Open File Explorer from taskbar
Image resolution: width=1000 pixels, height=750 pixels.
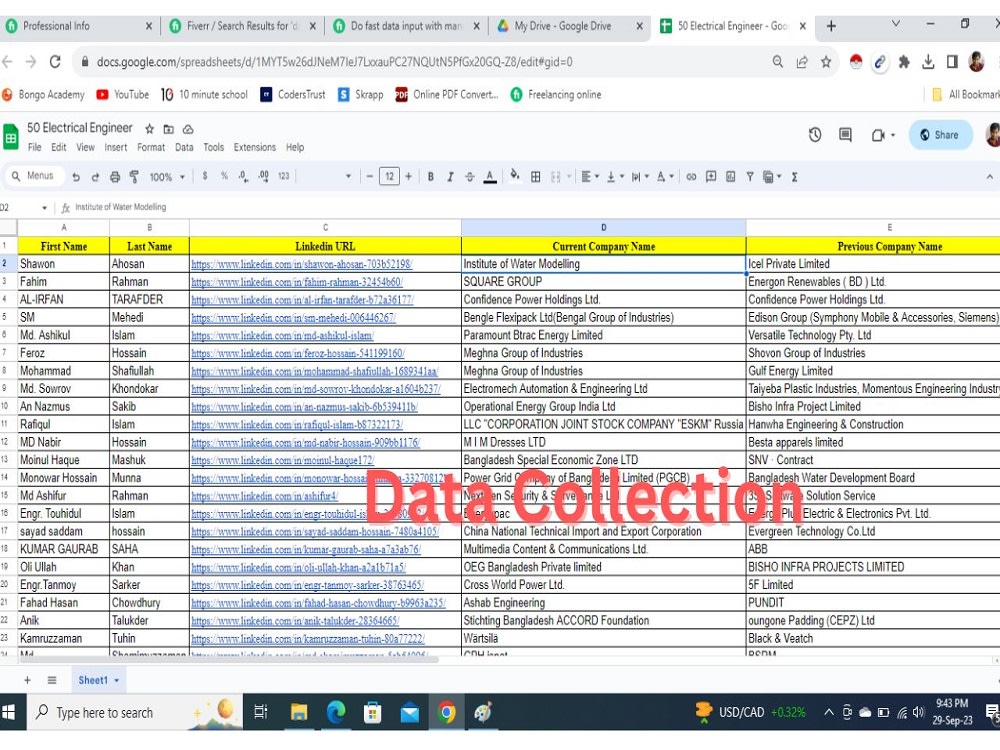pyautogui.click(x=299, y=712)
